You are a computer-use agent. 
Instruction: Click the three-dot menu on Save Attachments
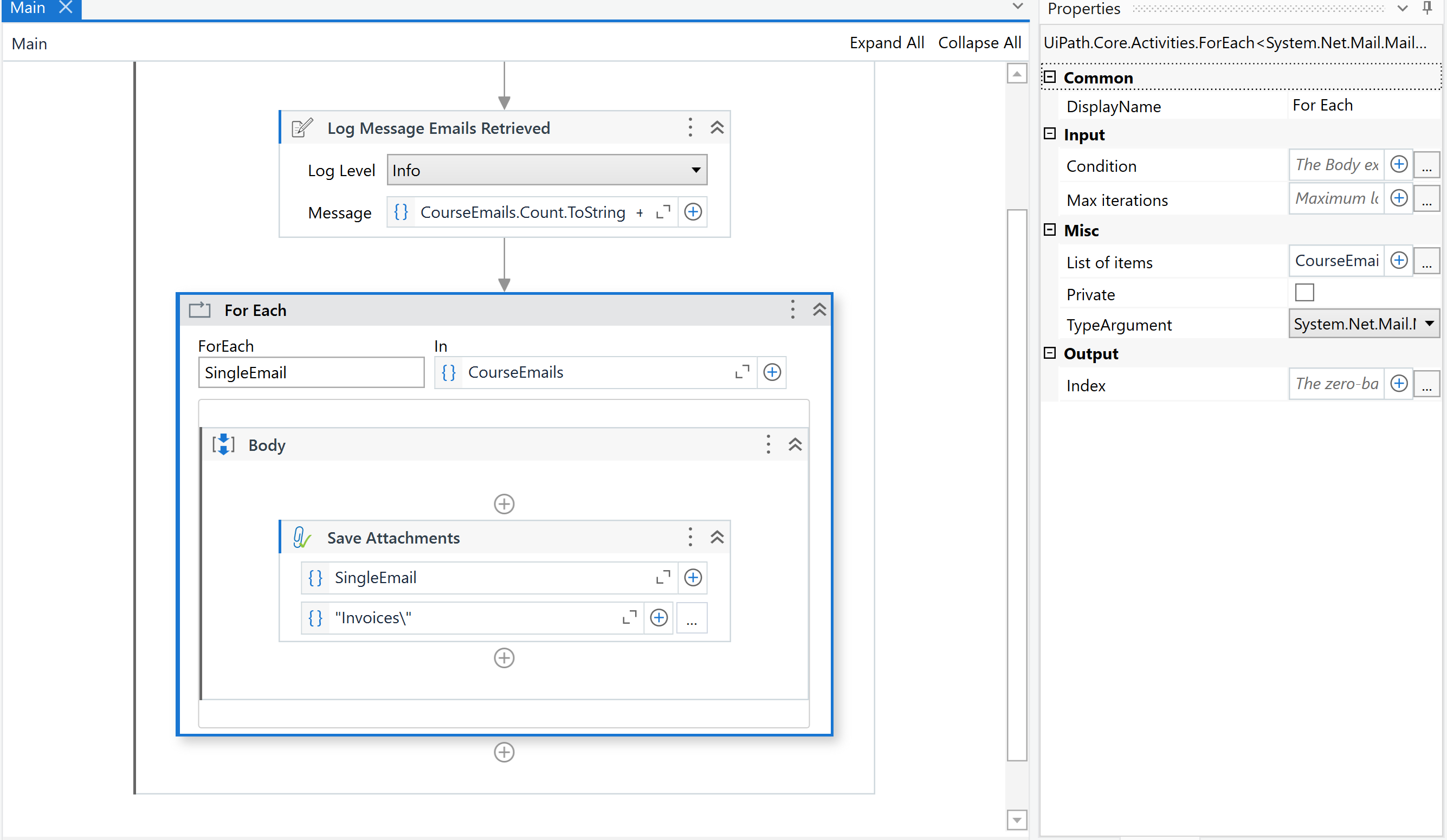pyautogui.click(x=690, y=538)
